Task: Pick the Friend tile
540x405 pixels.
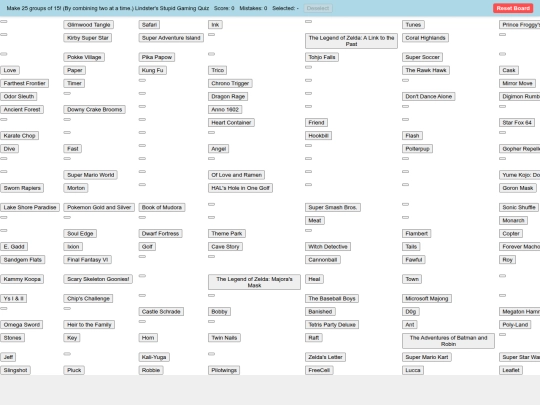Action: point(316,123)
